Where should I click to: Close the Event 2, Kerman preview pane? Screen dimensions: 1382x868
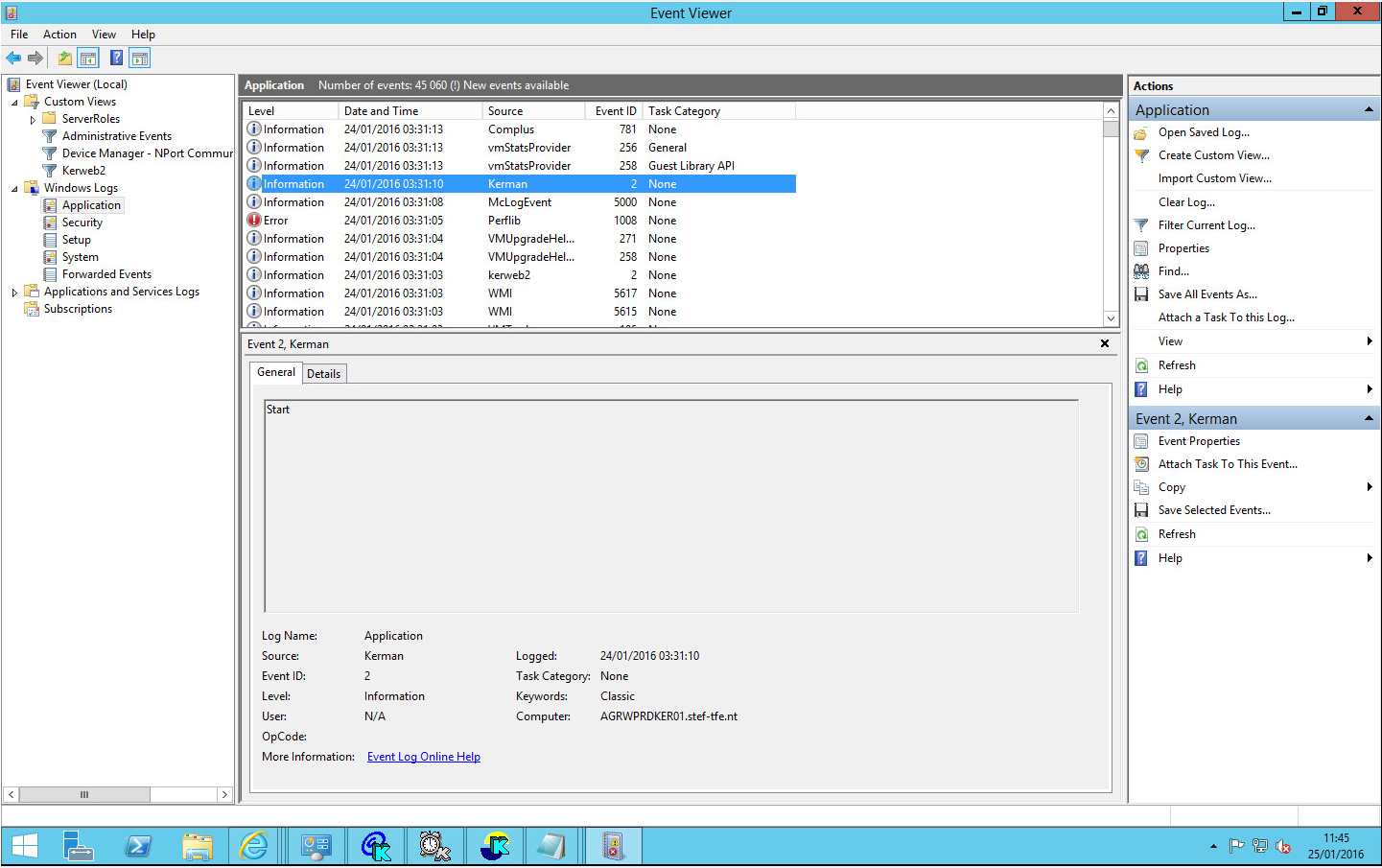[1105, 343]
